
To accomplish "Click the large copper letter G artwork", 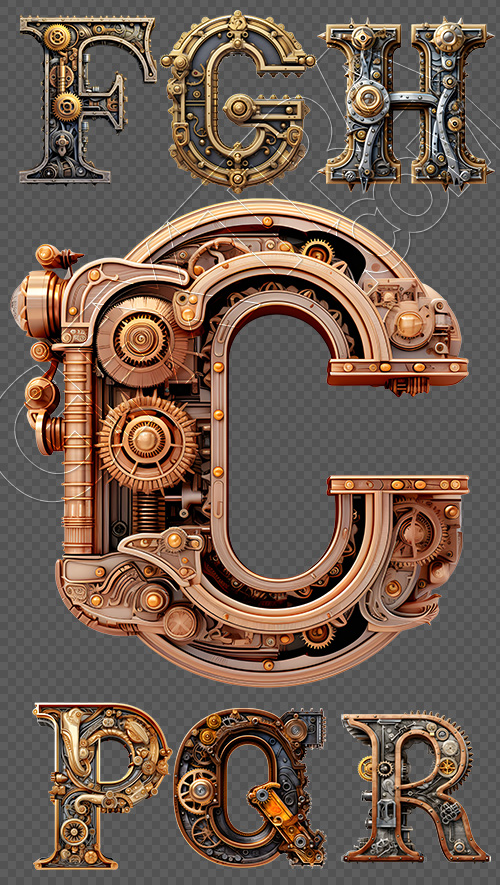I will tap(240, 443).
